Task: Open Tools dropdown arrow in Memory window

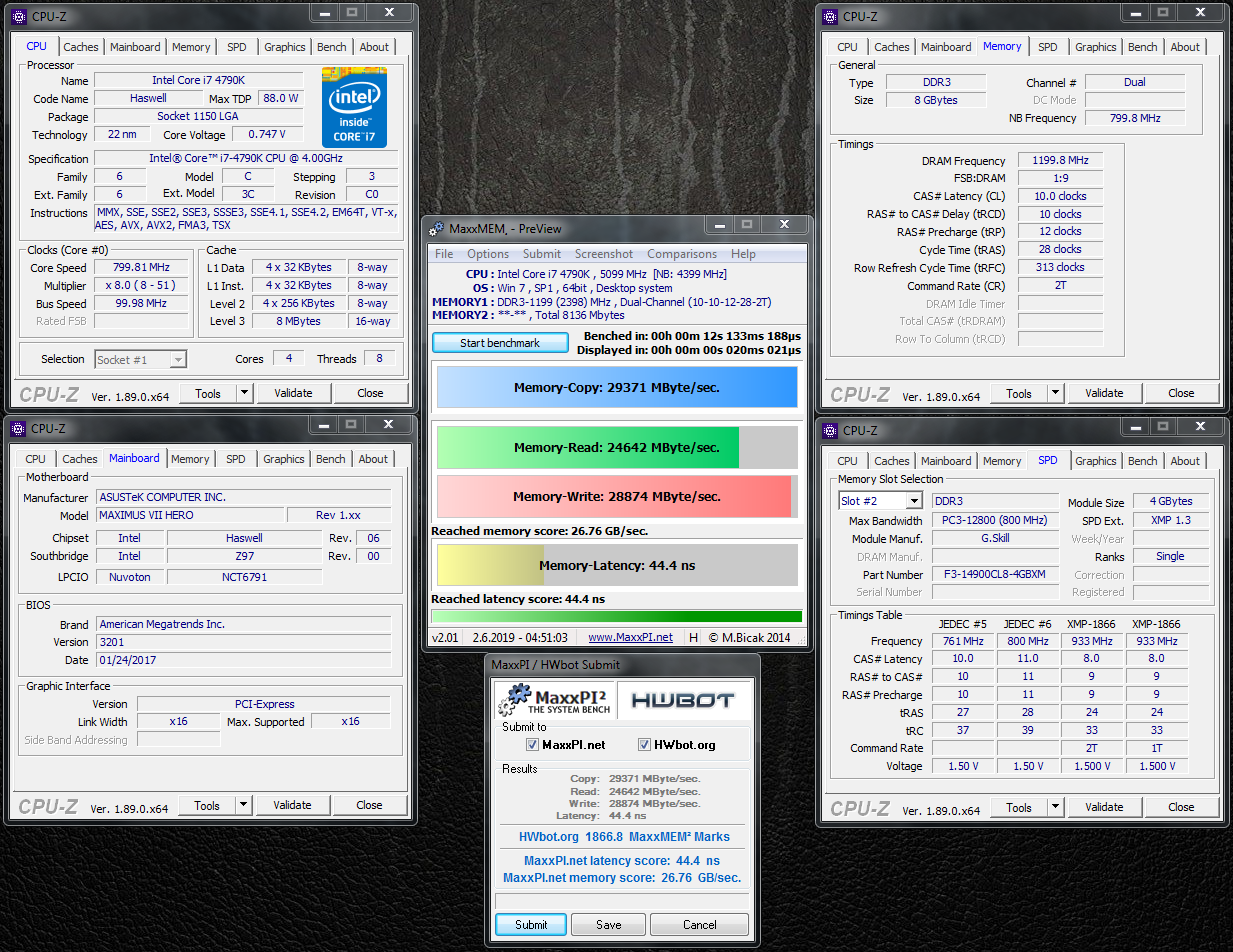Action: pyautogui.click(x=1055, y=393)
